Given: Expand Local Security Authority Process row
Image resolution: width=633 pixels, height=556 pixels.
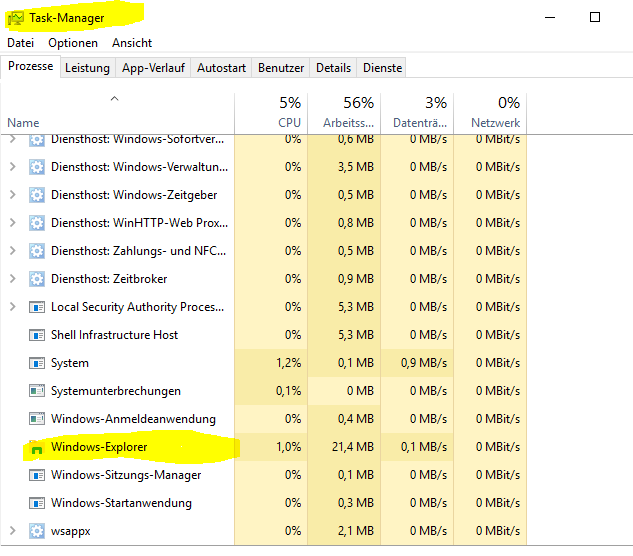Looking at the screenshot, I should click(x=13, y=307).
